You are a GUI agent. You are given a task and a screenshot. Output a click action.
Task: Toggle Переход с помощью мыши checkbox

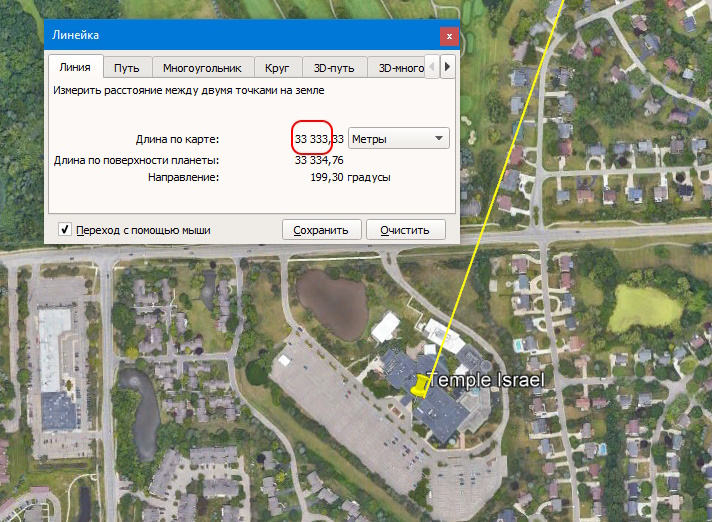pyautogui.click(x=65, y=229)
